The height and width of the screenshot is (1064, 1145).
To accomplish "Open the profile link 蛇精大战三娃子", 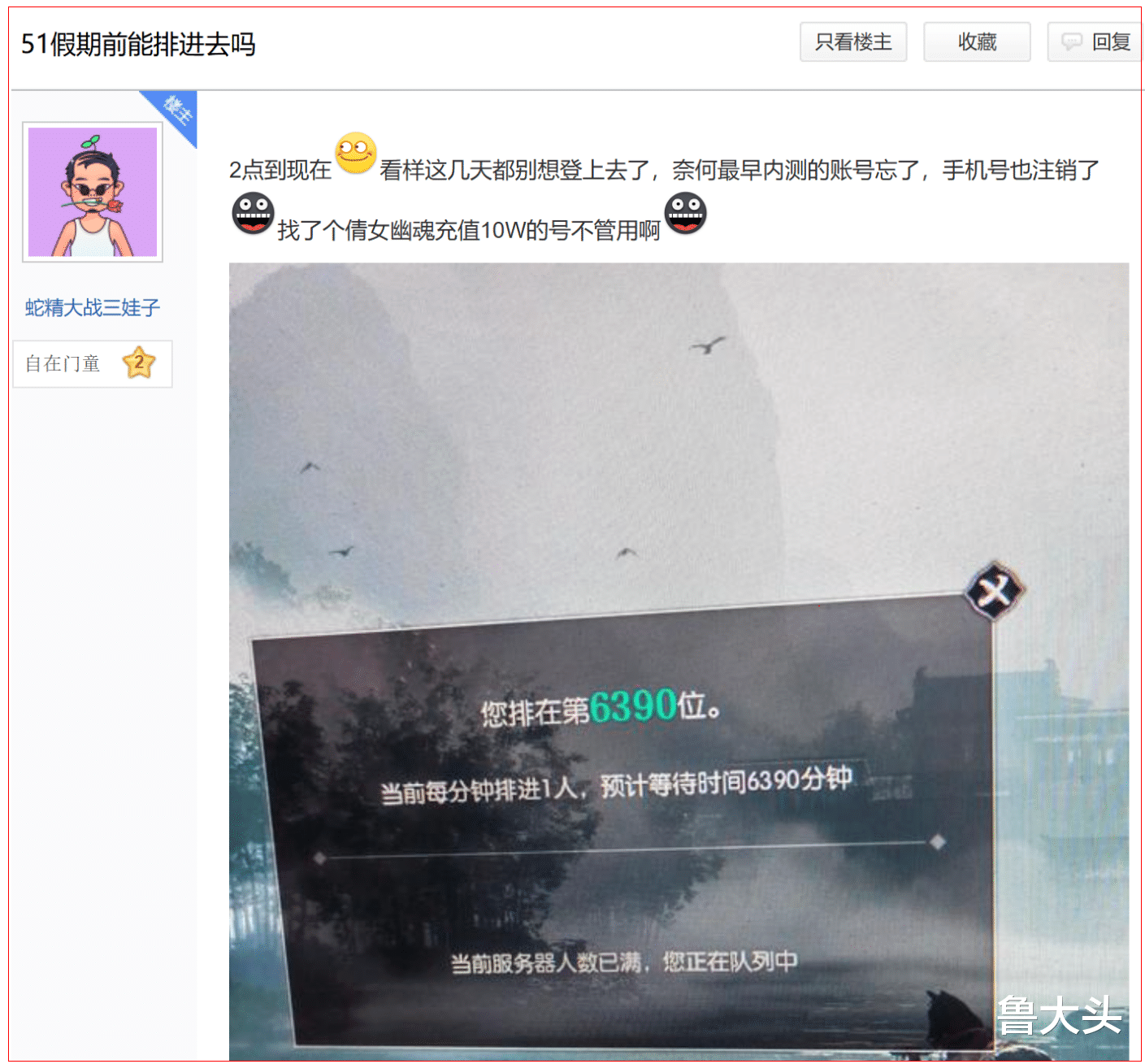I will 93,307.
